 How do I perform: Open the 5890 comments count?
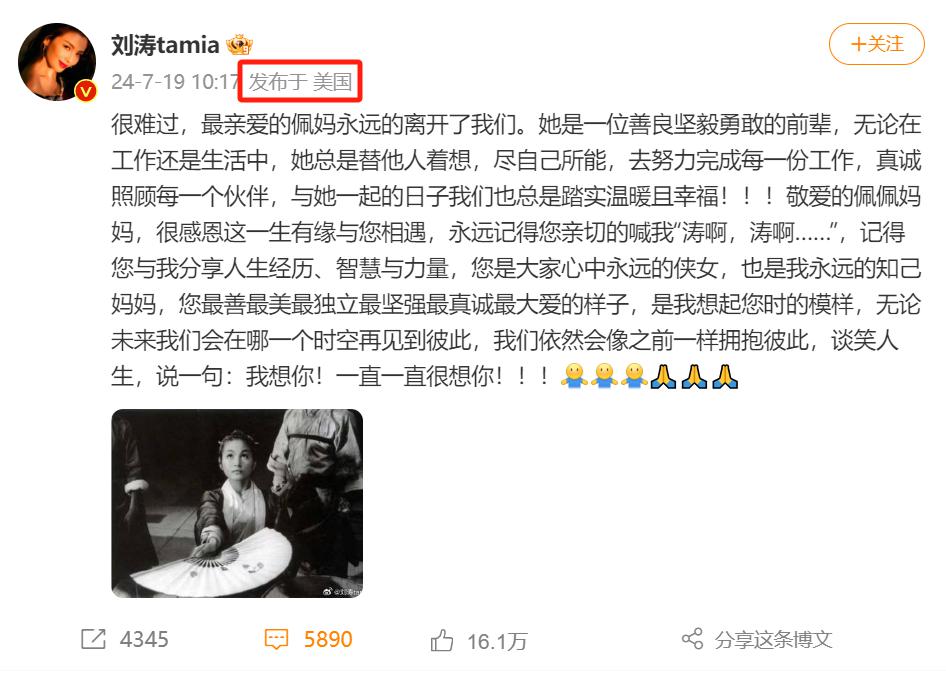(x=328, y=639)
